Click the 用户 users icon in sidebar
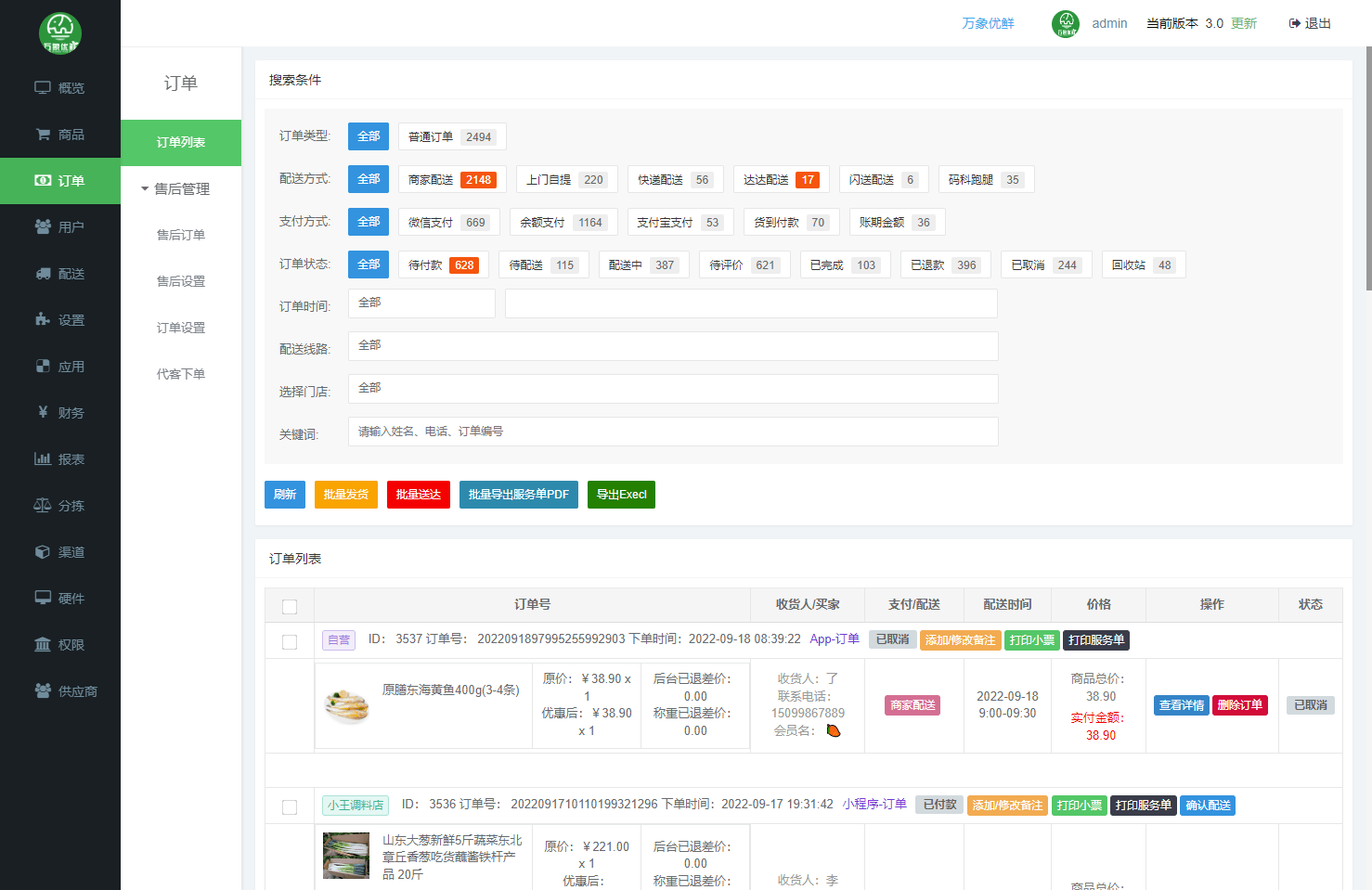 tap(43, 227)
